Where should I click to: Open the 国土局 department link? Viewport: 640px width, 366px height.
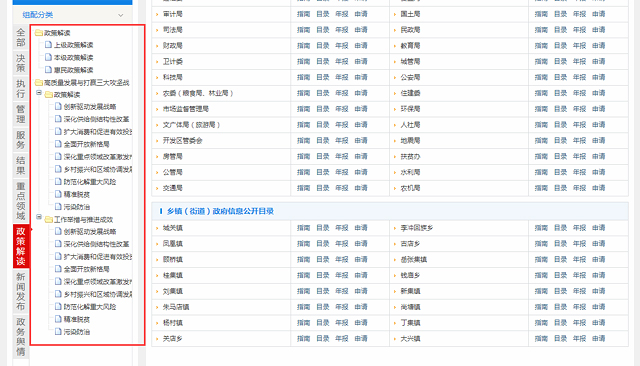pyautogui.click(x=410, y=14)
